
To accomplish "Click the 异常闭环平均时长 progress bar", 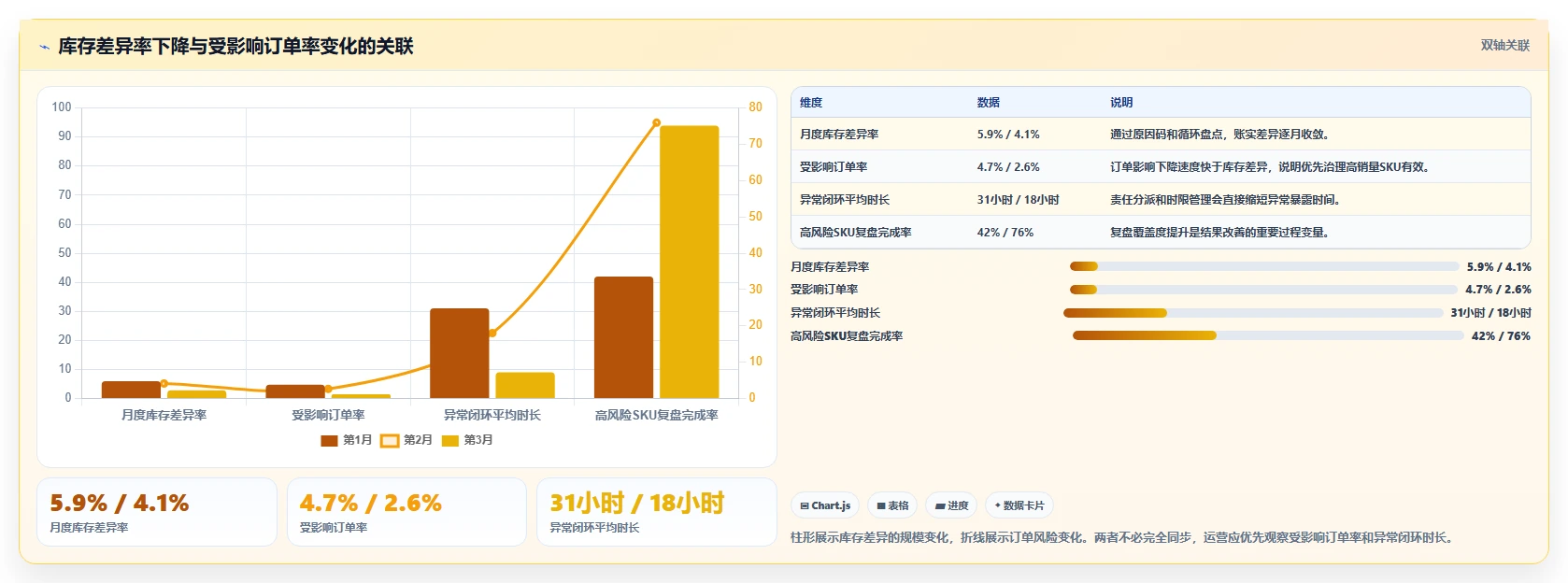I will click(x=1253, y=313).
